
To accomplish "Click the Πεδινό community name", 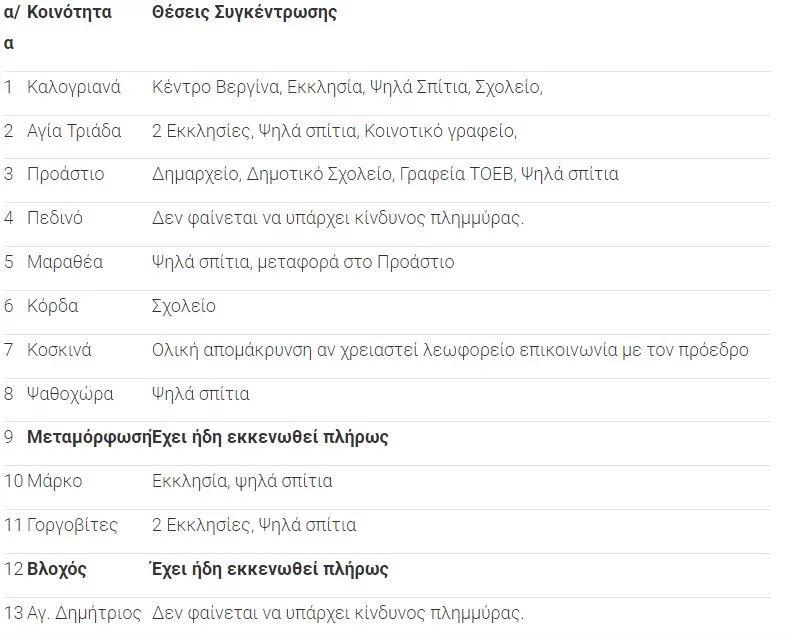I will click(55, 218).
